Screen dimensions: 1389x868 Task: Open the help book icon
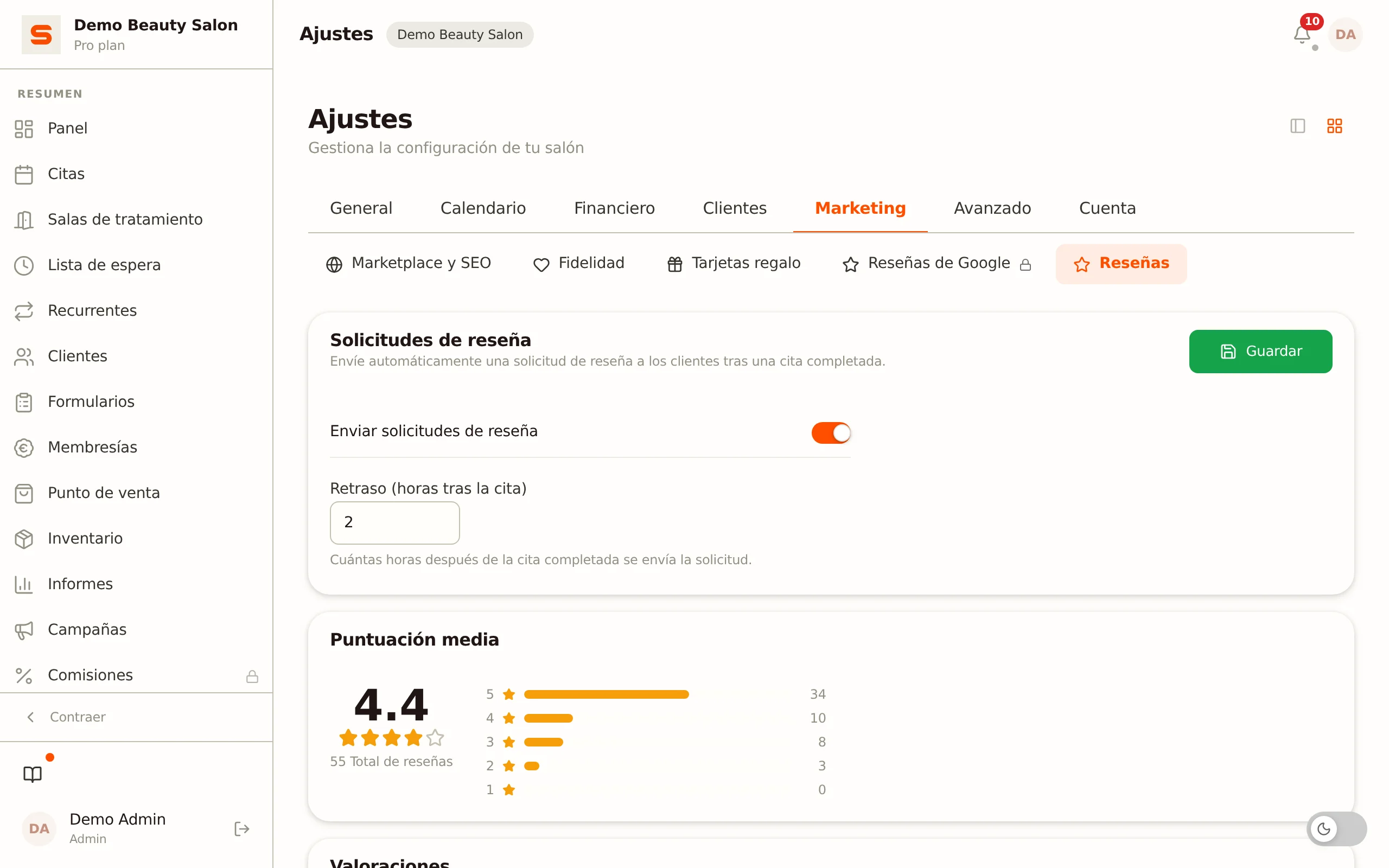pos(33,774)
